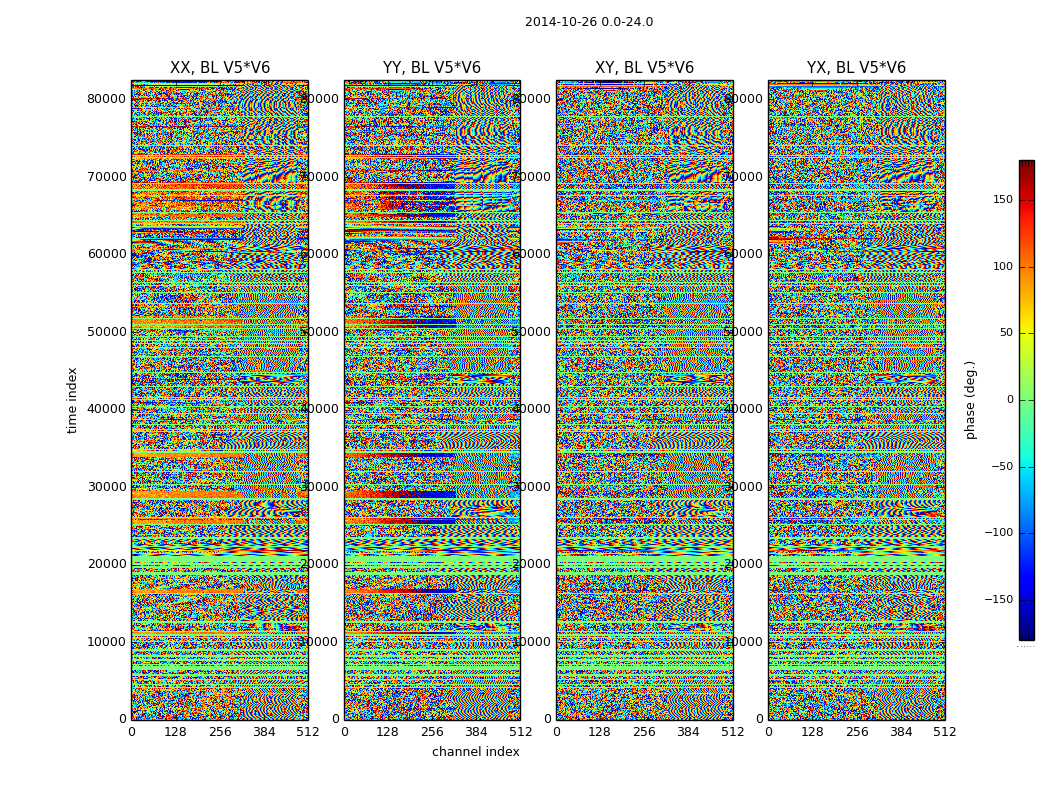The height and width of the screenshot is (800, 1050).
Task: Click the YX, BL V5*V6 subplot title
Action: (856, 68)
